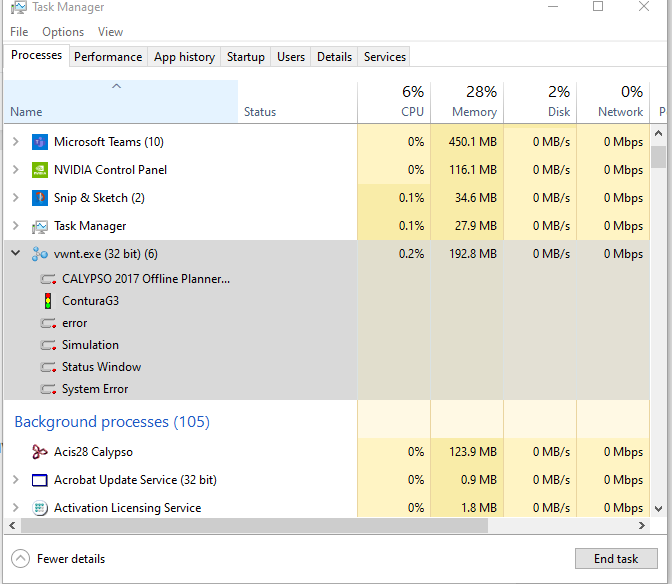Click Fewer details link
This screenshot has width=672, height=584.
point(71,559)
